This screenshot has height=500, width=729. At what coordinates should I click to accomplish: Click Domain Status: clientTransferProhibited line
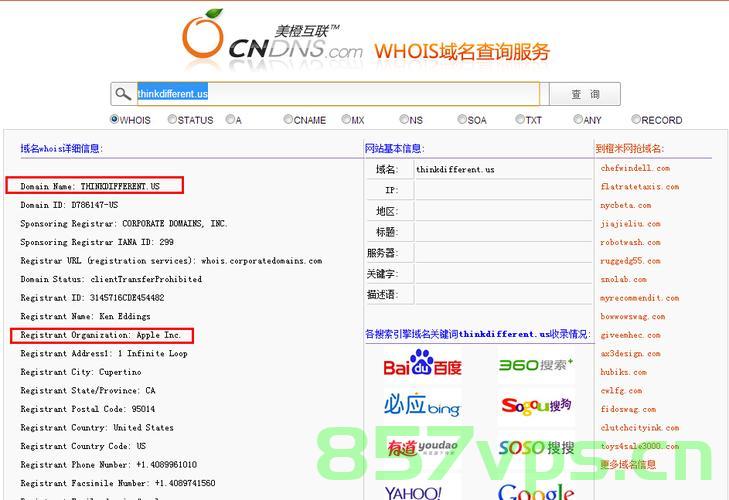(111, 280)
